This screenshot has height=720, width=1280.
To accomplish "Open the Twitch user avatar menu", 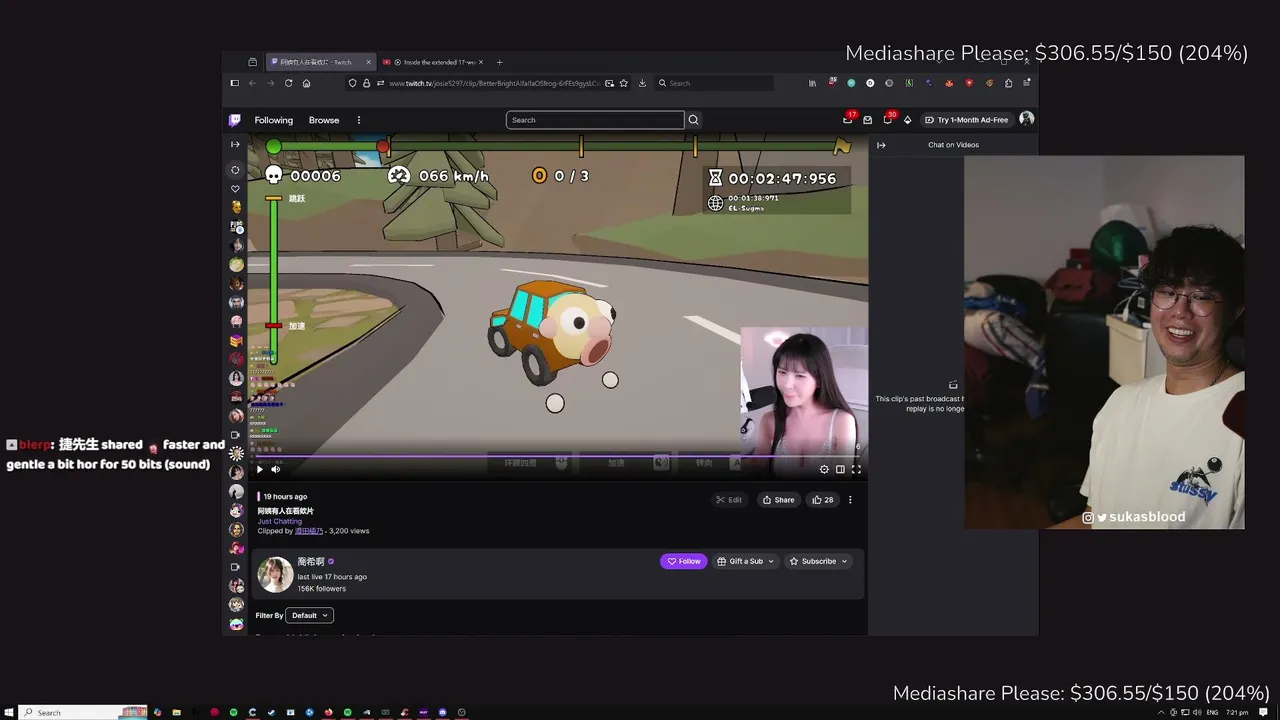I will click(x=1026, y=119).
